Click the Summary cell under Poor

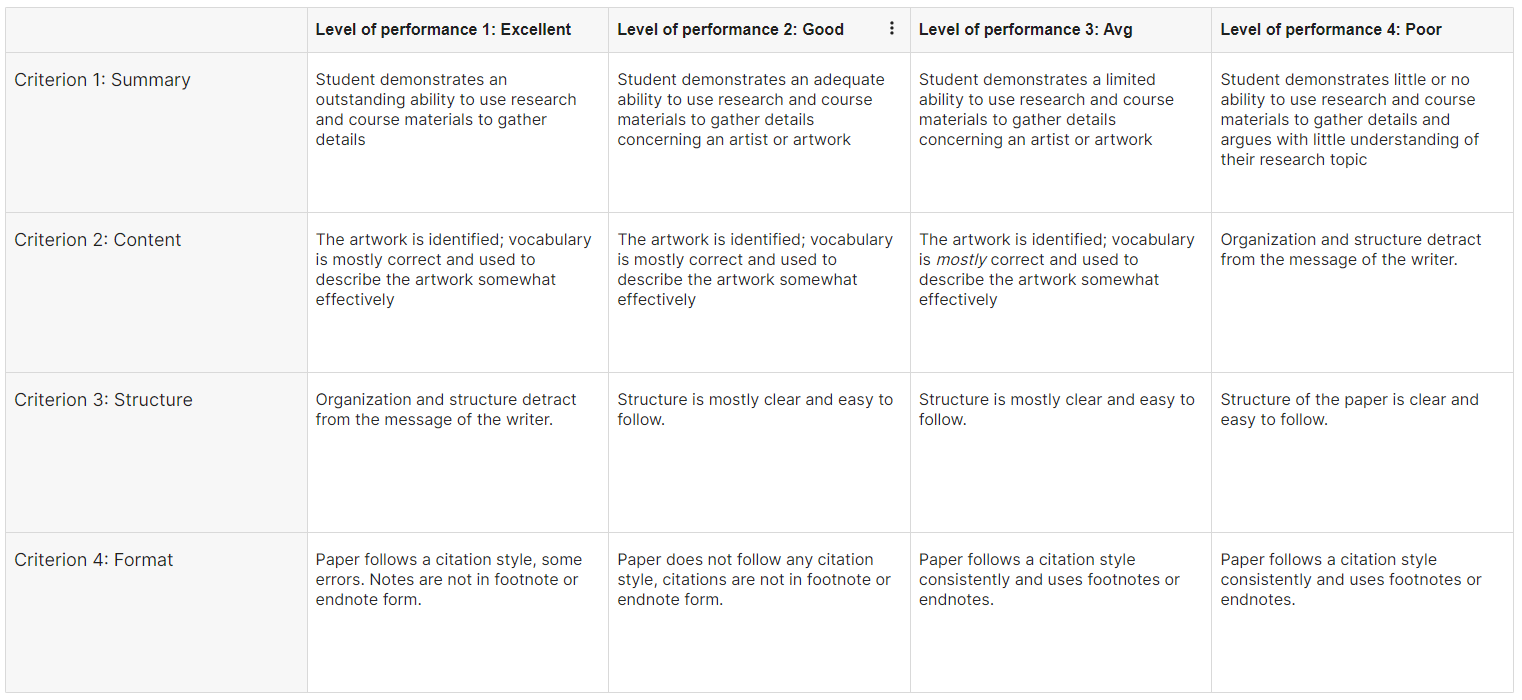(1349, 120)
